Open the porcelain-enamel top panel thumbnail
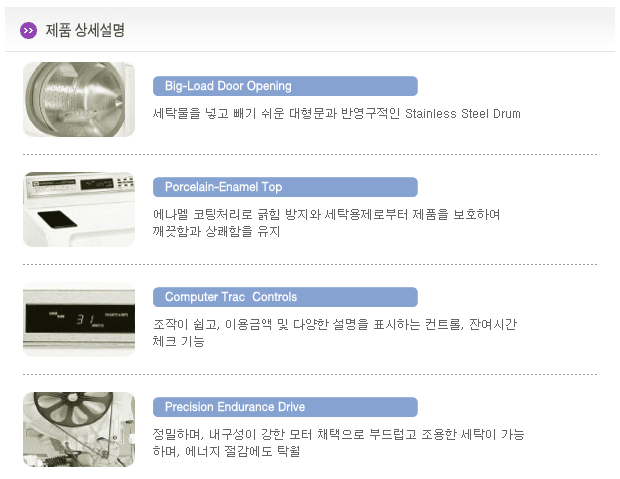 click(x=79, y=209)
